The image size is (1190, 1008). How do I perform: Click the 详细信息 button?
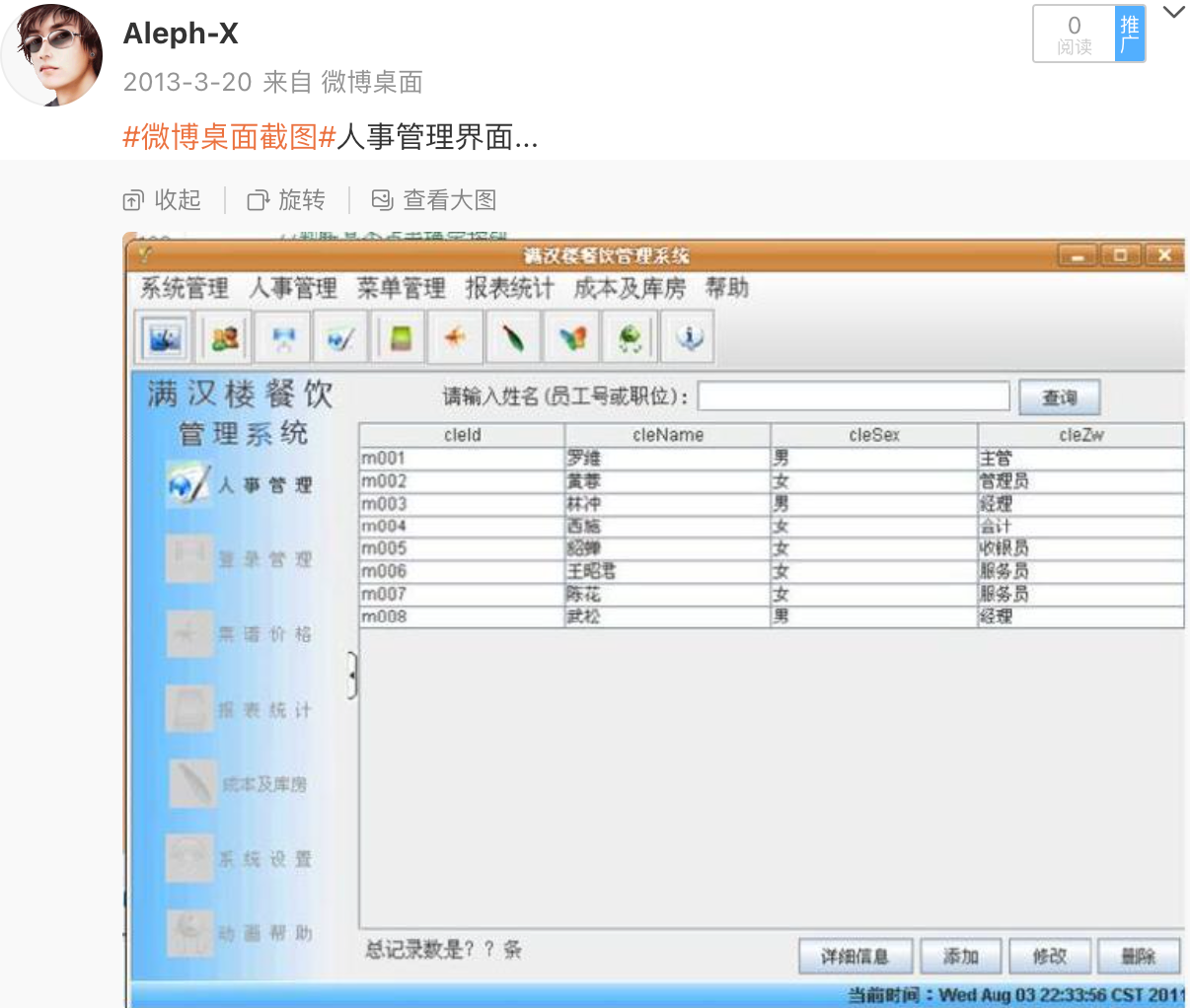click(x=855, y=956)
